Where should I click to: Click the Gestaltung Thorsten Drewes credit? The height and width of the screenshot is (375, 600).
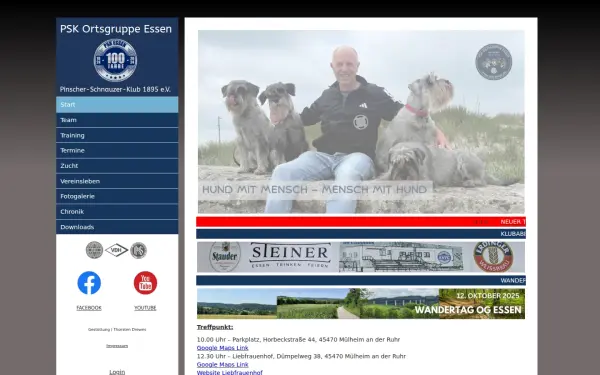coord(117,329)
